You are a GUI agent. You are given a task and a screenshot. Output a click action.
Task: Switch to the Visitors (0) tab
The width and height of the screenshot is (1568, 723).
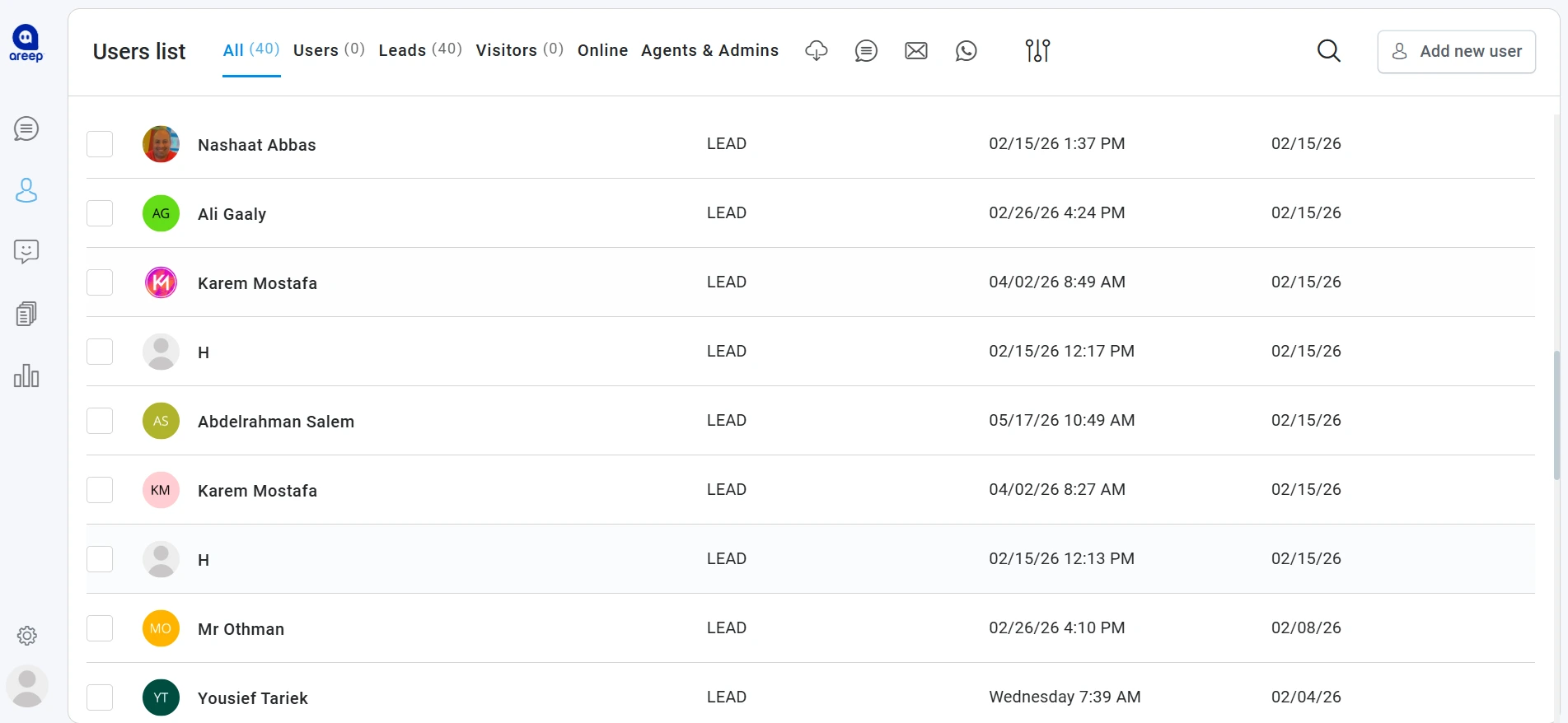(x=520, y=50)
